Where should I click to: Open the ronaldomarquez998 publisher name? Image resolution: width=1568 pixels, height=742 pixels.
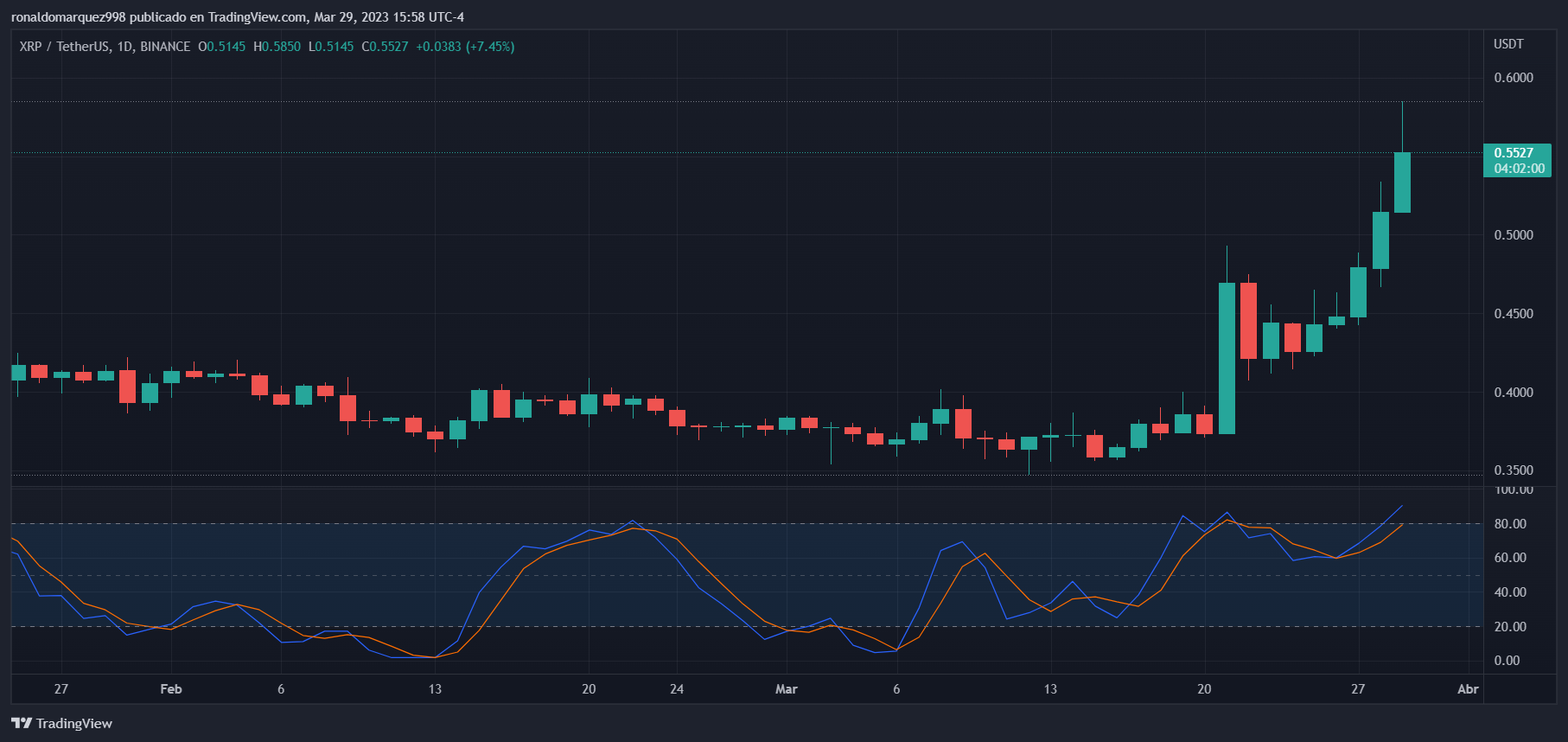click(x=68, y=17)
